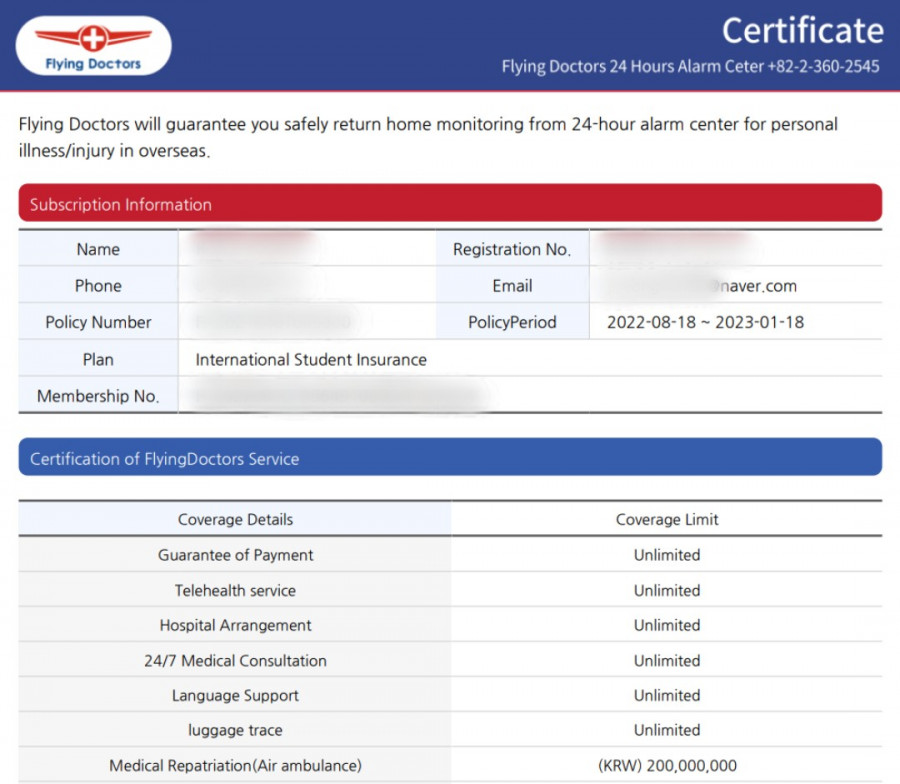Screen dimensions: 900x784
Task: Click the blue "Certification of FlyingDoctors Service" header
Action: [x=450, y=457]
